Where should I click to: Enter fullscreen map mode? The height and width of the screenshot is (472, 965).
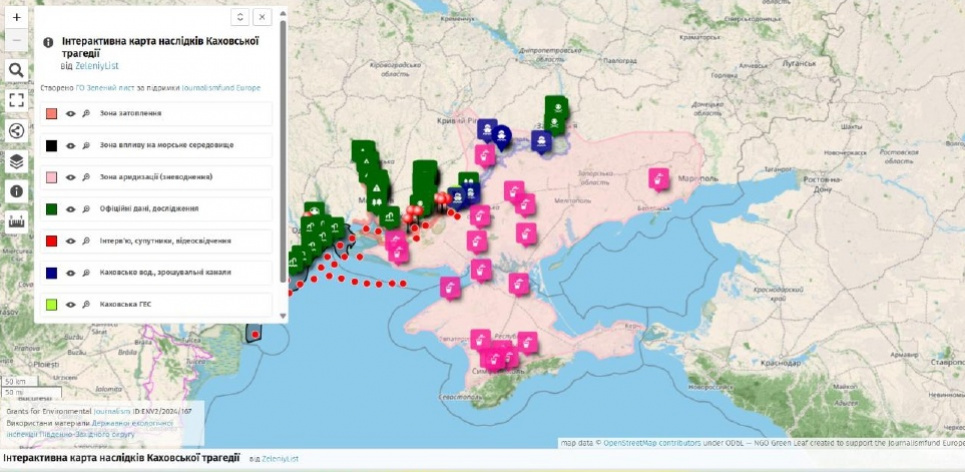(x=16, y=100)
